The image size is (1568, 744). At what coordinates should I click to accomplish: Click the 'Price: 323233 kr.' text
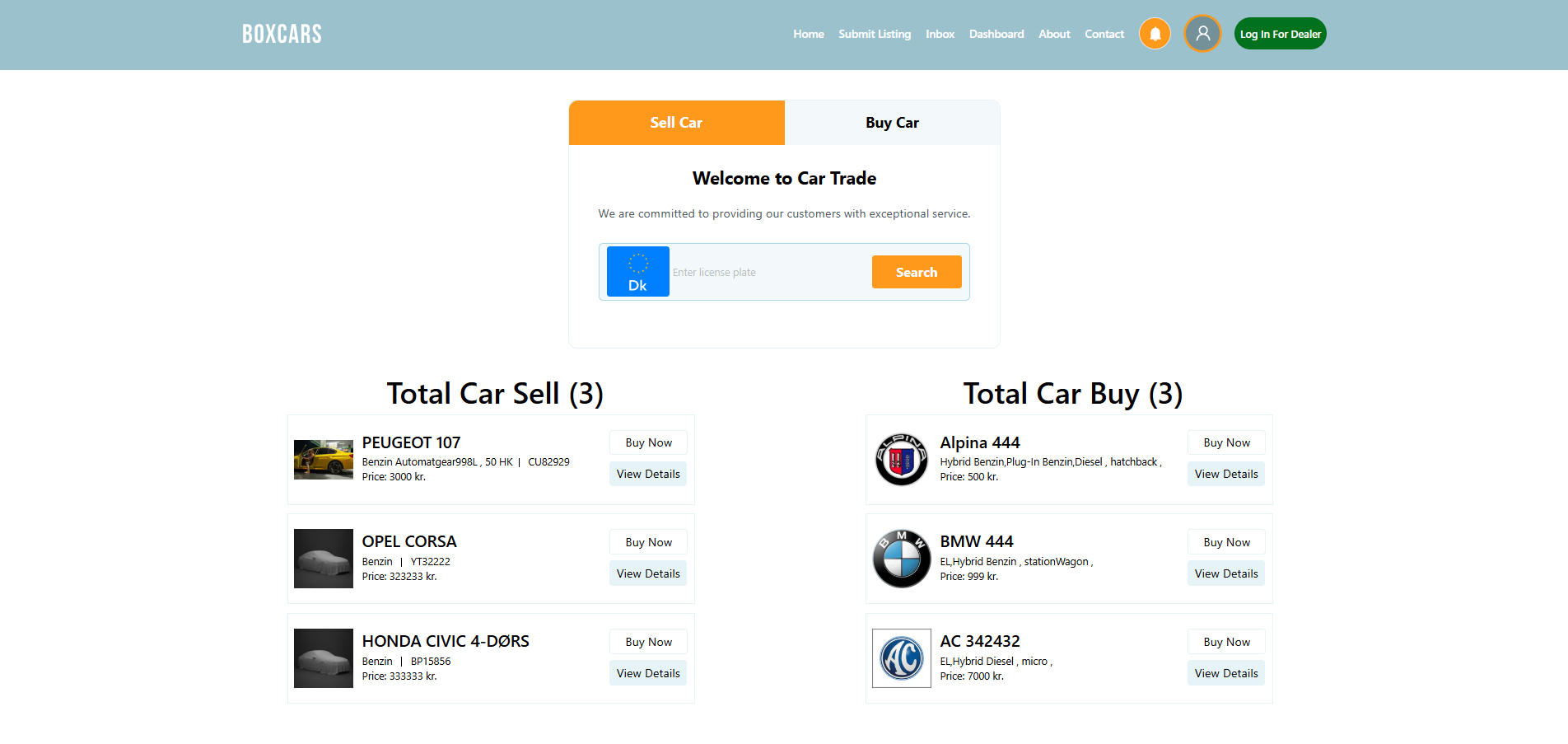point(399,577)
